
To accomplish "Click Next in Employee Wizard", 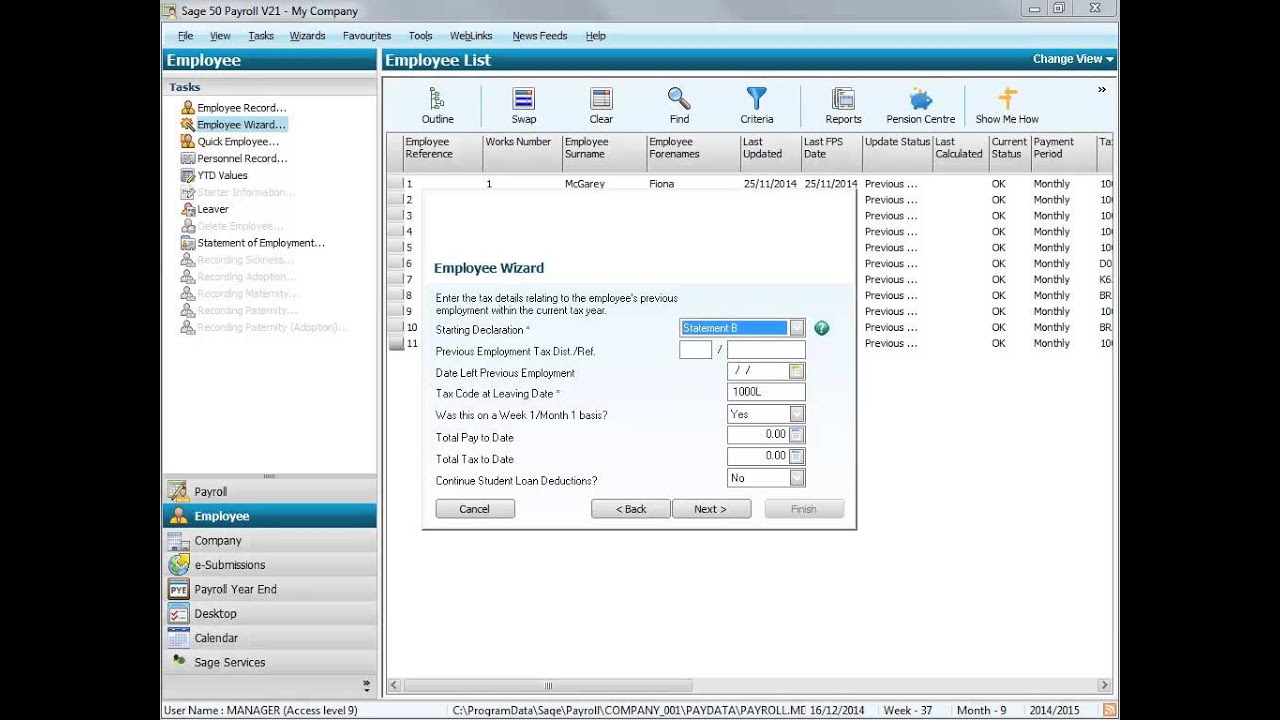I will 710,509.
